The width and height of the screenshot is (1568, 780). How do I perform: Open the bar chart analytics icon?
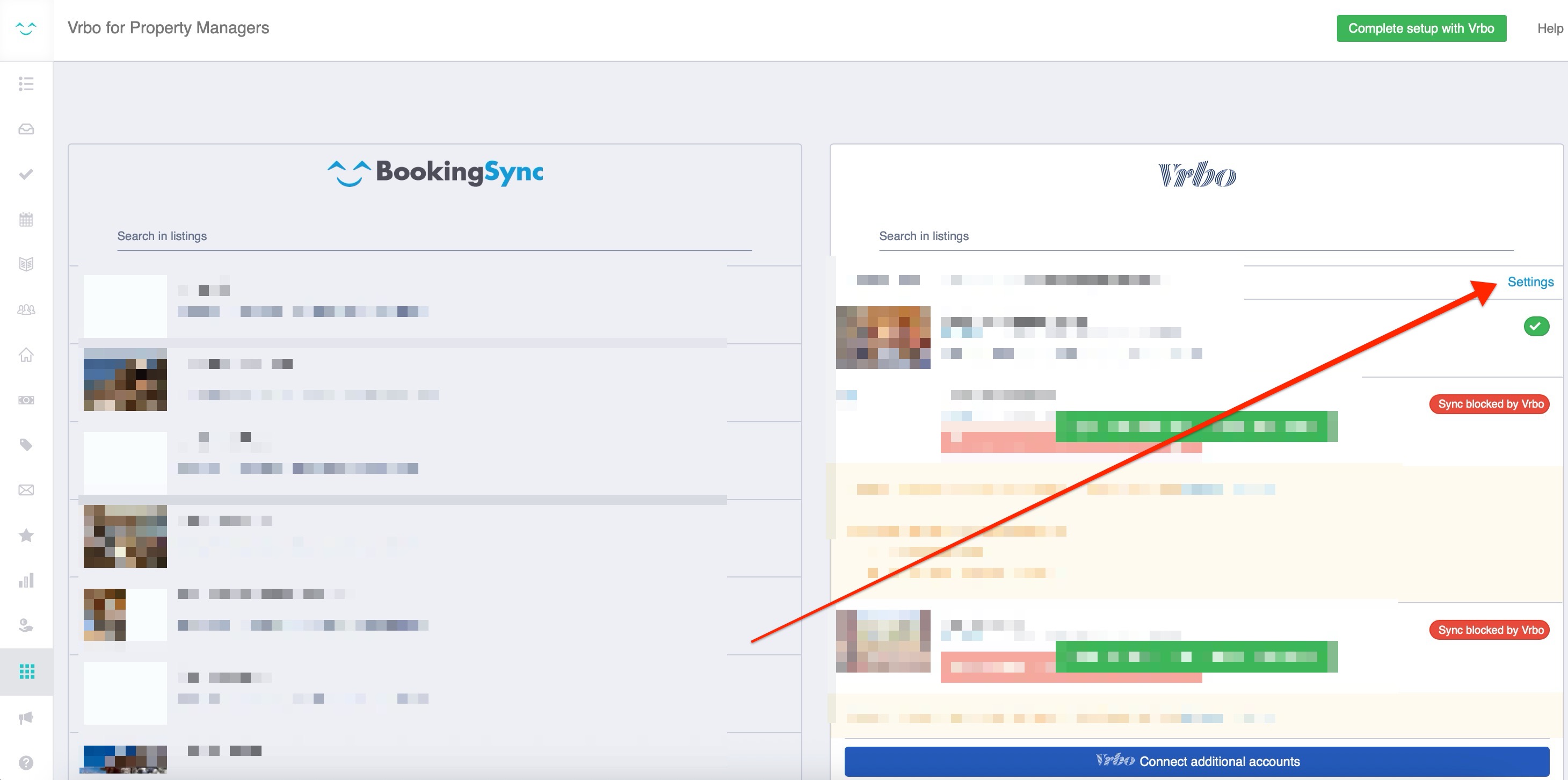point(26,580)
